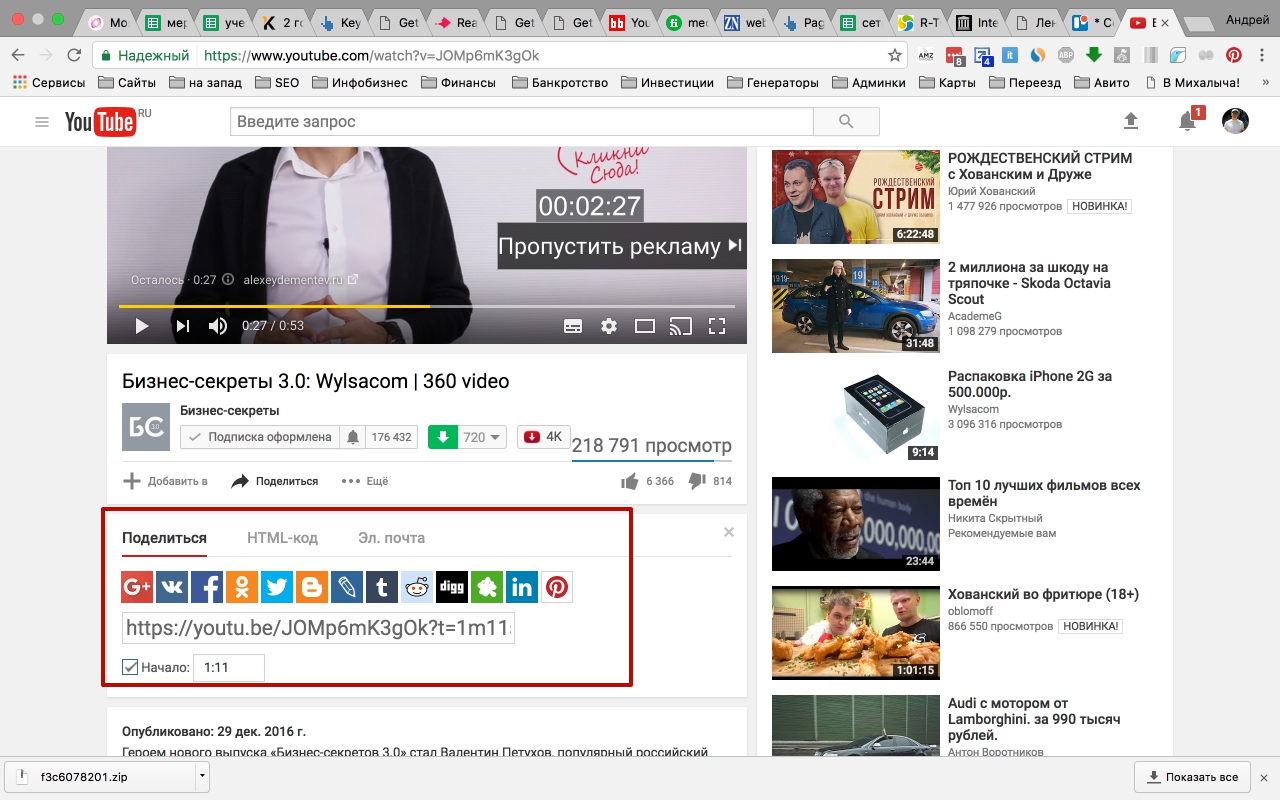Toggle the Начало start time checkbox
Viewport: 1280px width, 800px height.
tap(130, 667)
